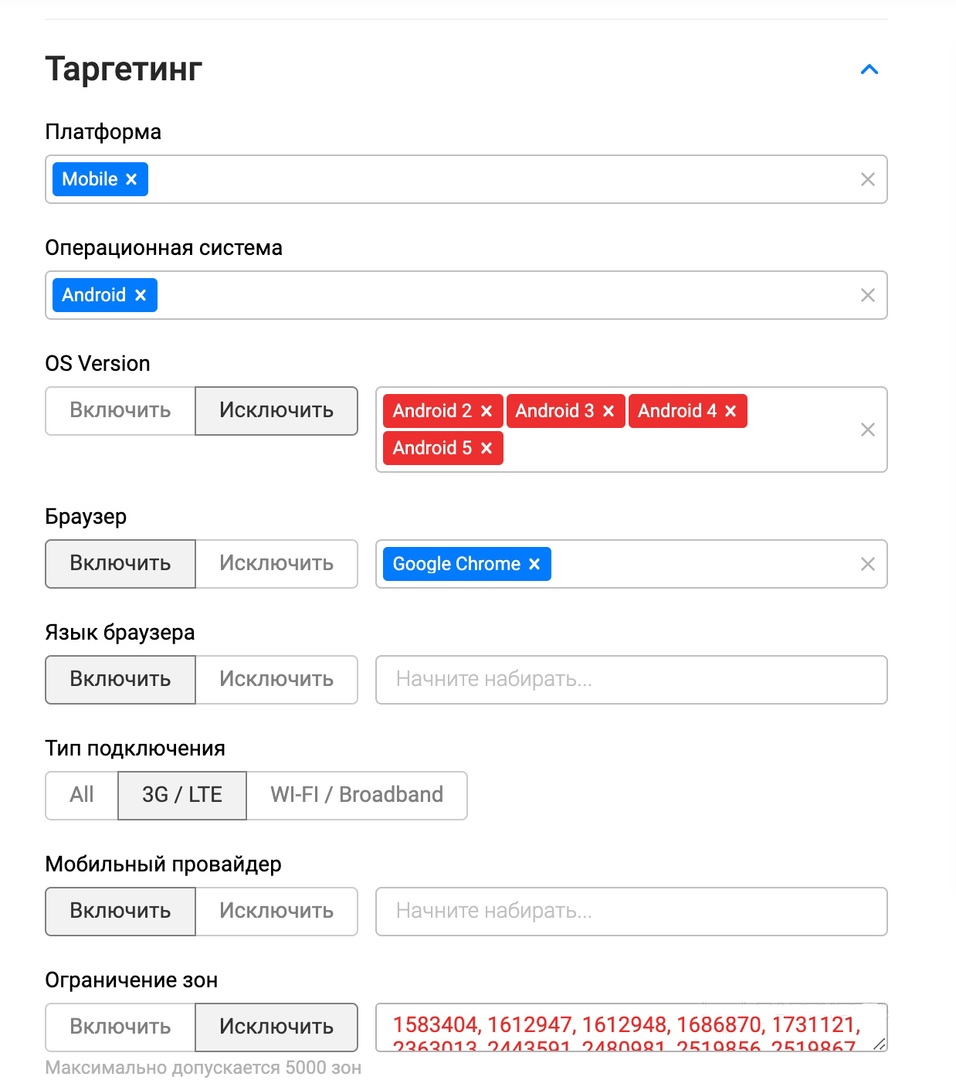Set Мобильный провайдер mode to Исключить
956x1080 pixels.
(276, 911)
